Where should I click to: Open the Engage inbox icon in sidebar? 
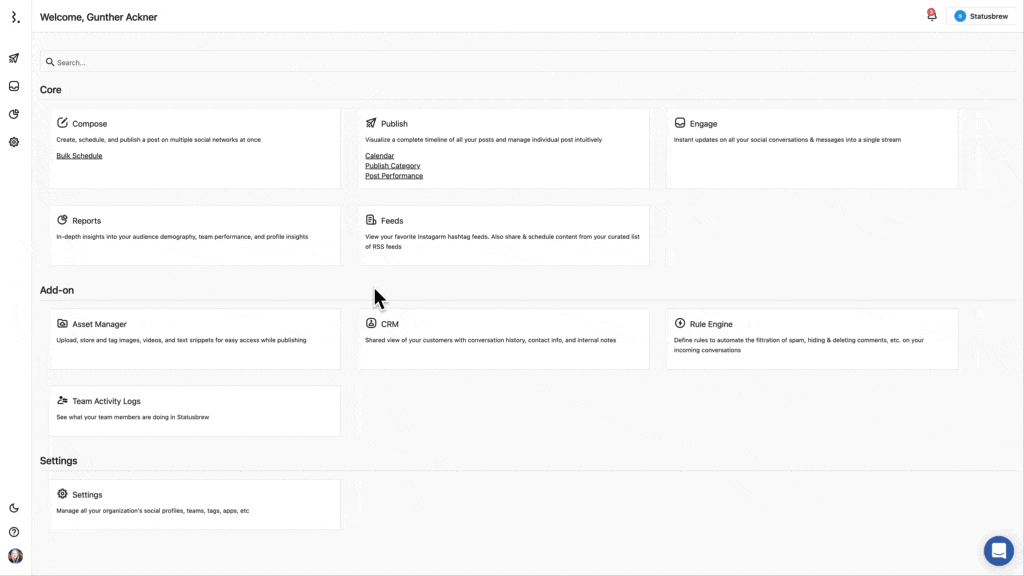pos(13,86)
